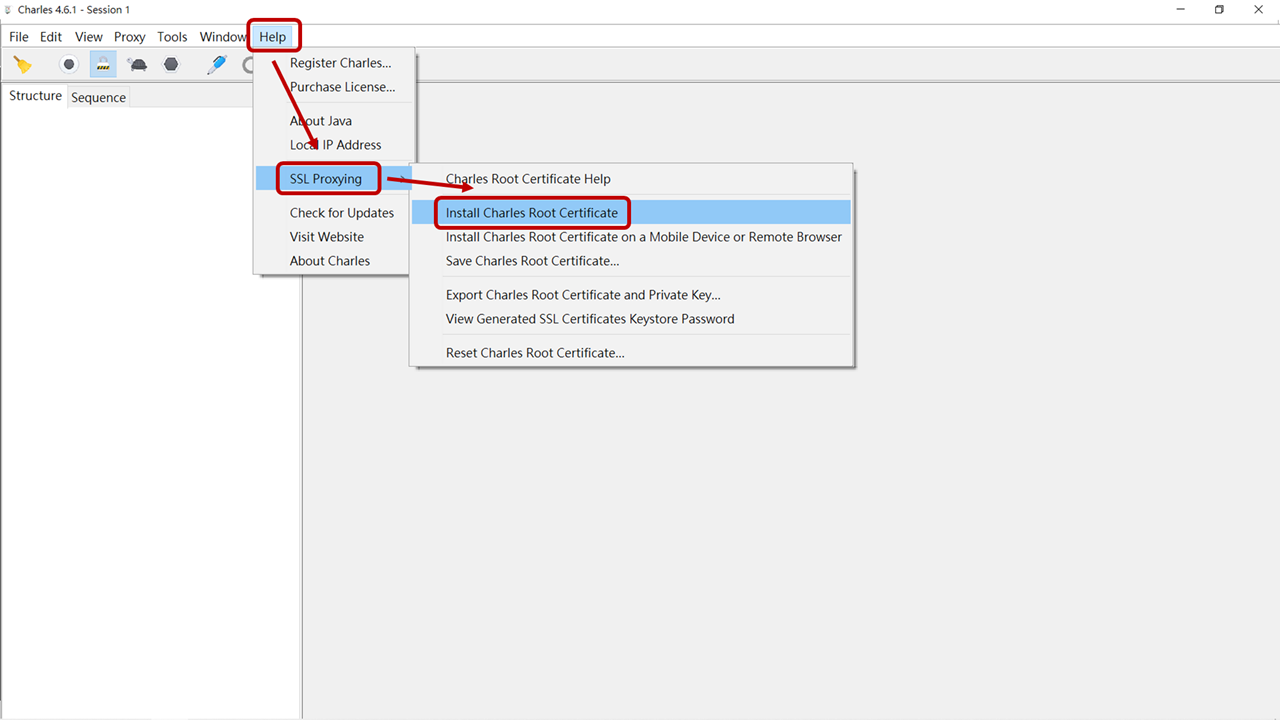Image resolution: width=1280 pixels, height=720 pixels.
Task: Click Check for Updates
Action: pyautogui.click(x=342, y=213)
